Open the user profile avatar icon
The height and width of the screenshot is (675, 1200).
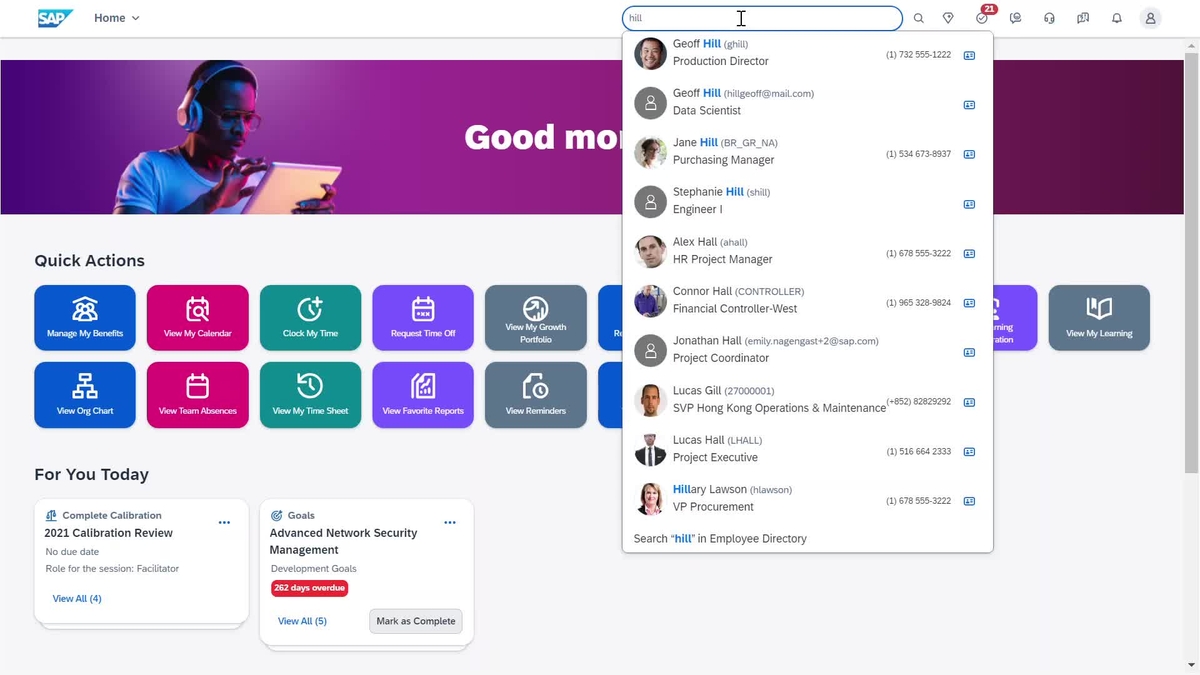(x=1150, y=18)
